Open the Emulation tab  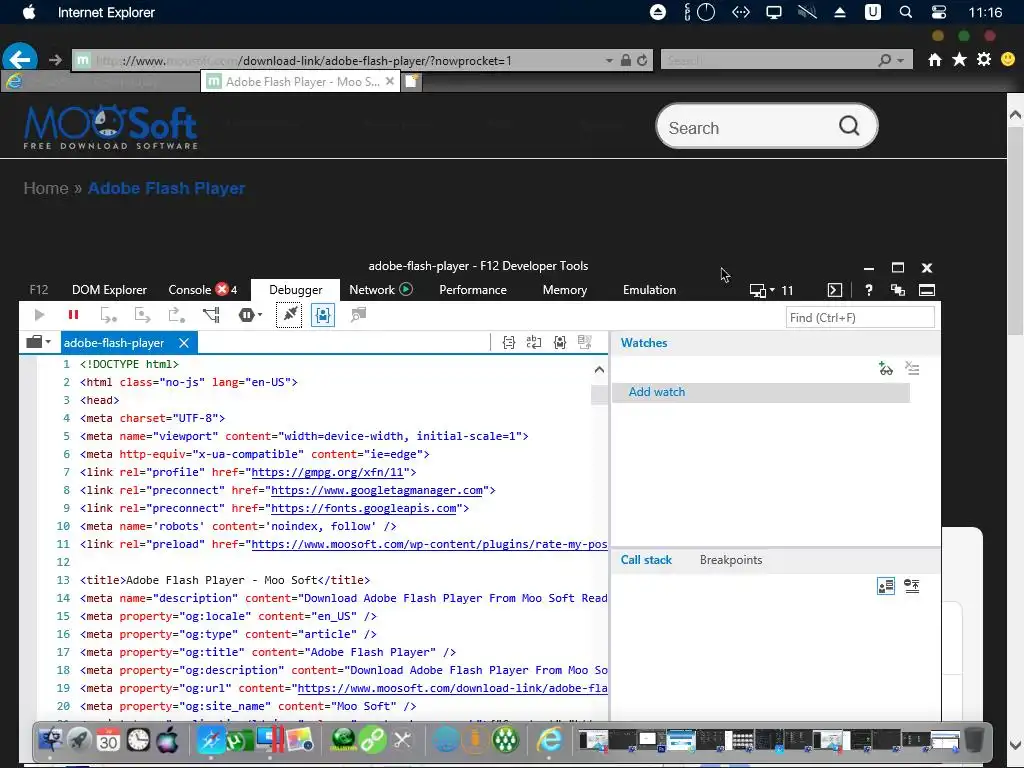pyautogui.click(x=649, y=290)
